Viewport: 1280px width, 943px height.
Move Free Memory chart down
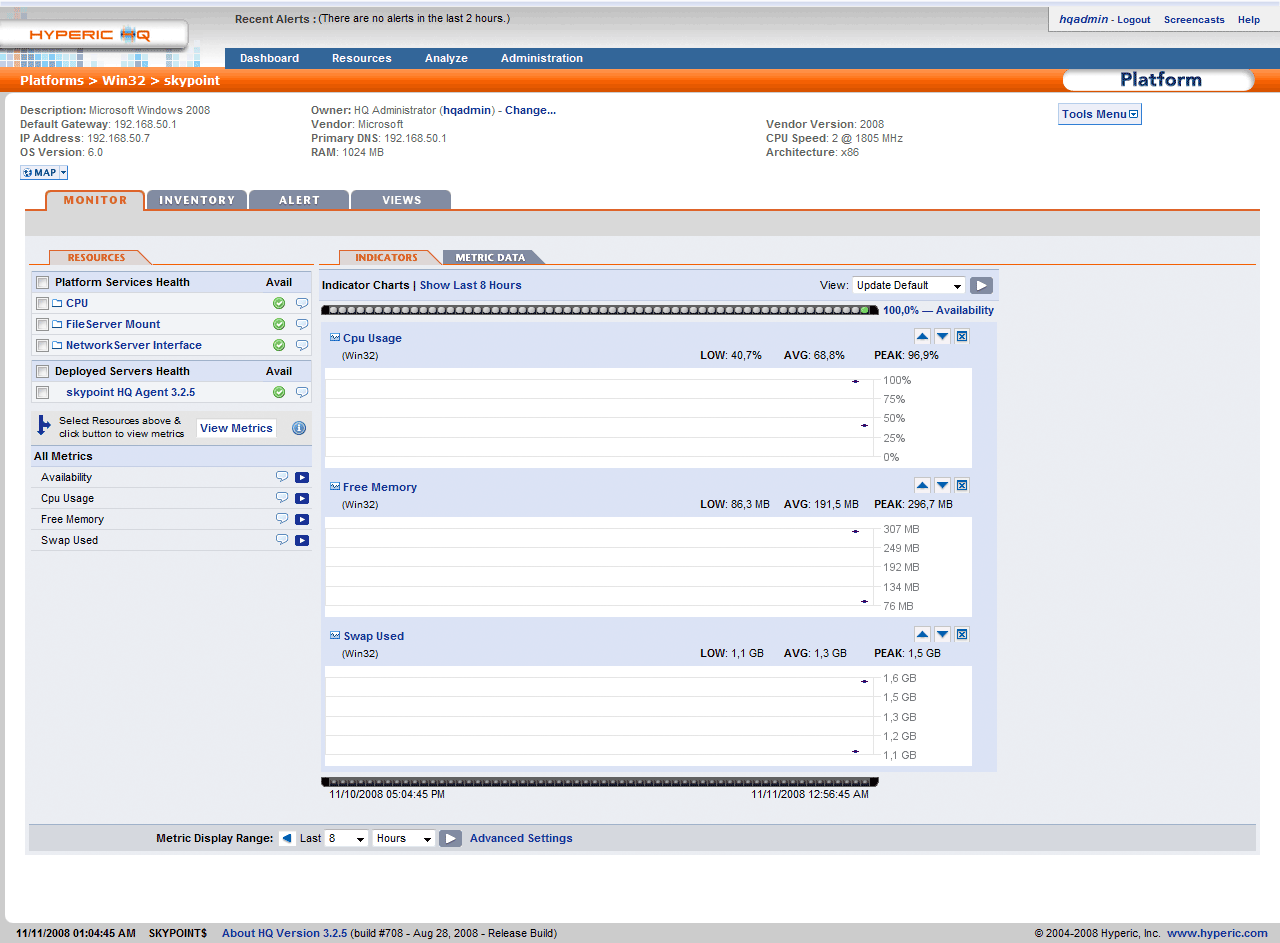pos(942,486)
